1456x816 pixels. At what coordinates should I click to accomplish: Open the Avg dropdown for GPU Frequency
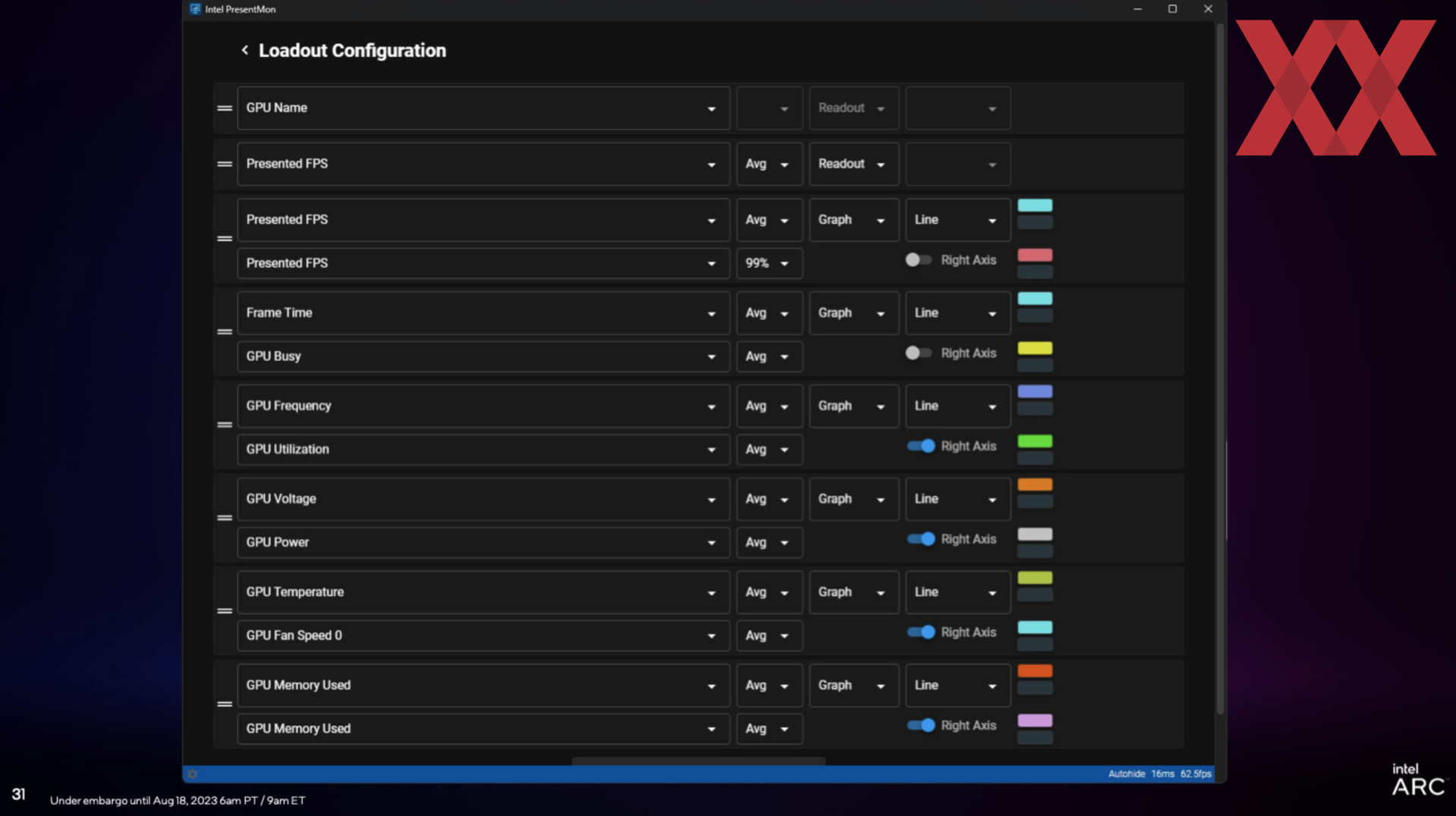coord(769,406)
